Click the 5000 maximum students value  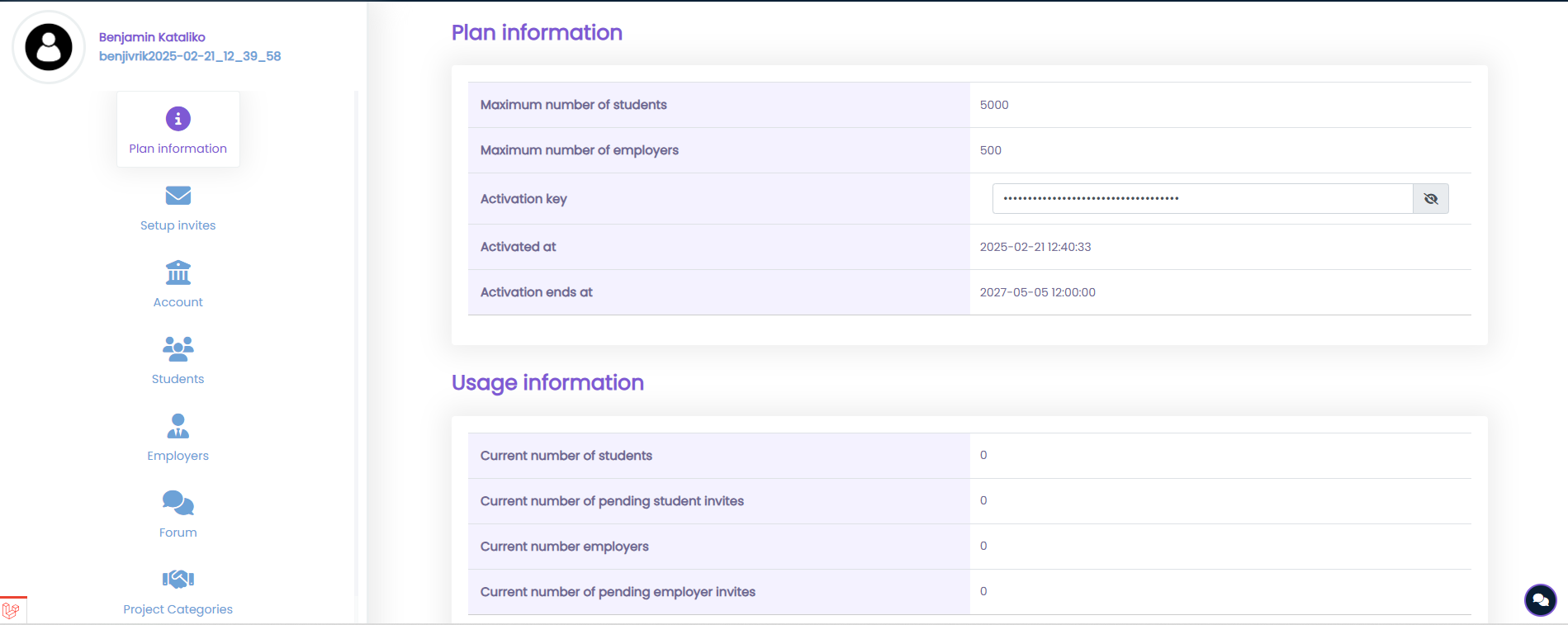(x=994, y=105)
